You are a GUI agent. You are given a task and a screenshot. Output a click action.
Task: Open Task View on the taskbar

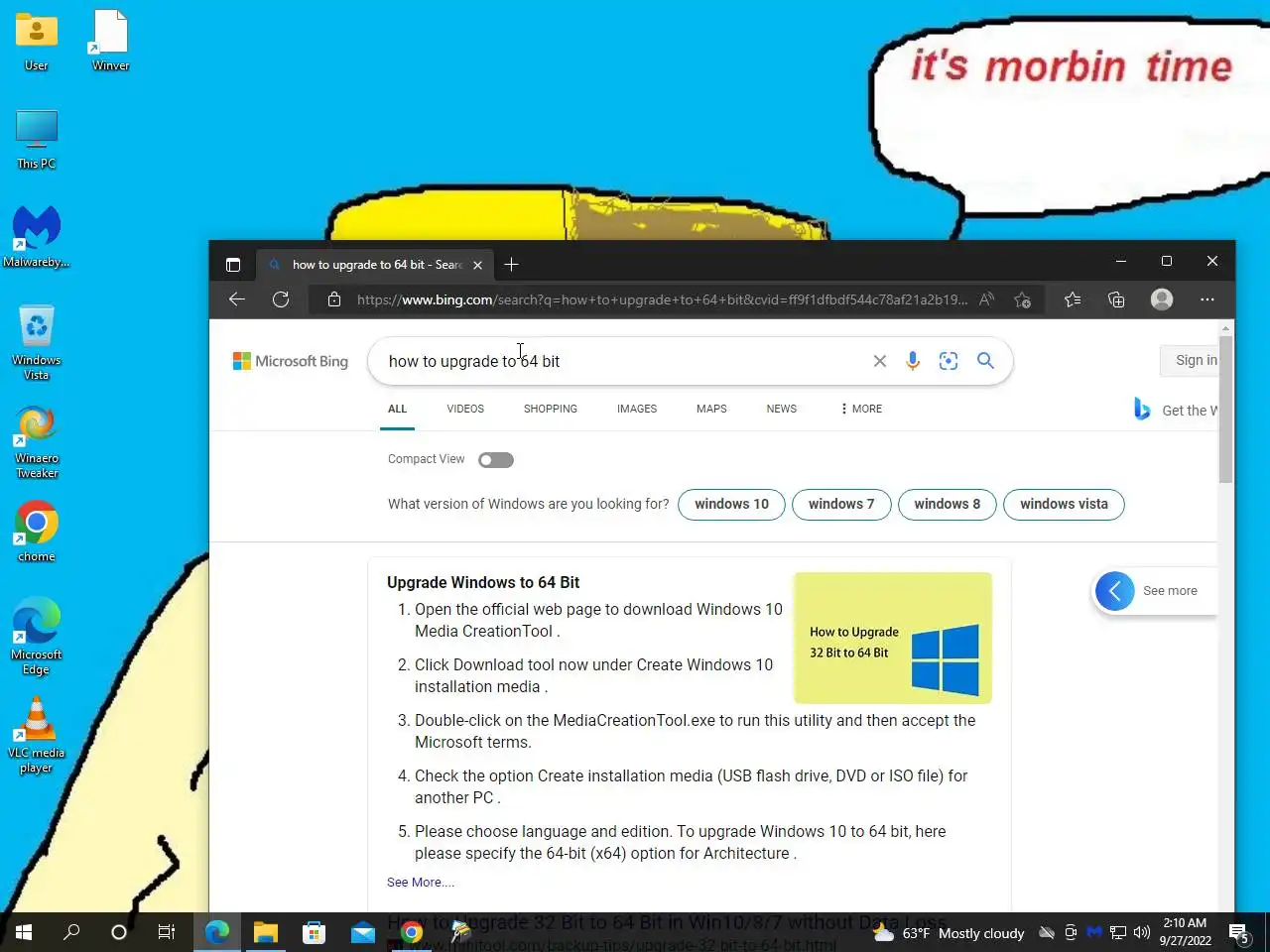pyautogui.click(x=167, y=932)
